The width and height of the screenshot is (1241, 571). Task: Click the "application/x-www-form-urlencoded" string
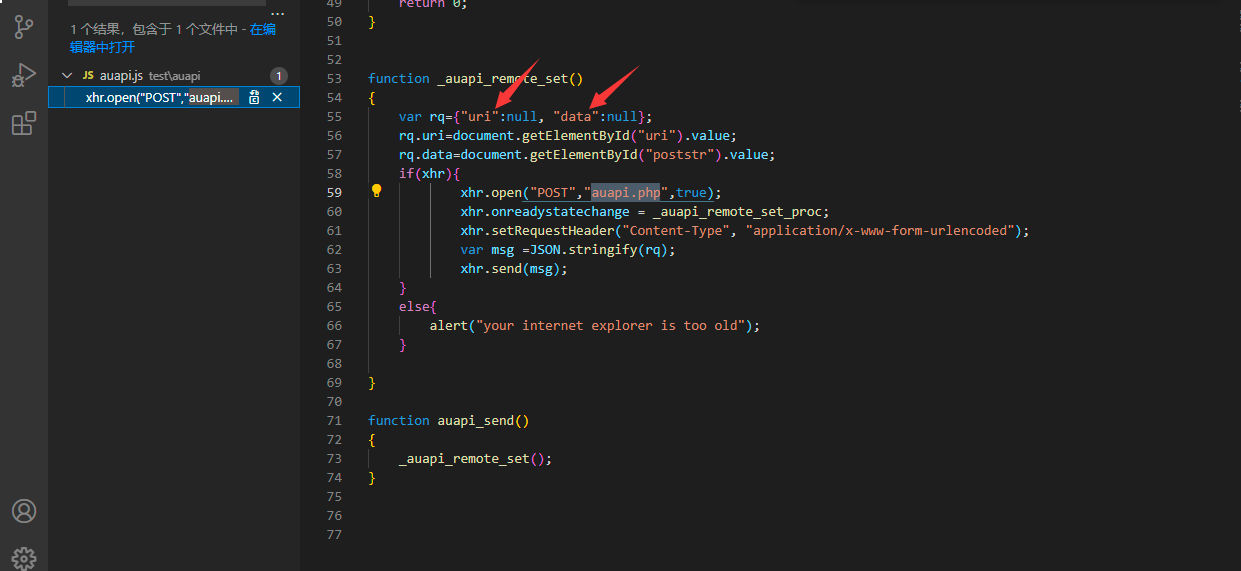tap(879, 230)
